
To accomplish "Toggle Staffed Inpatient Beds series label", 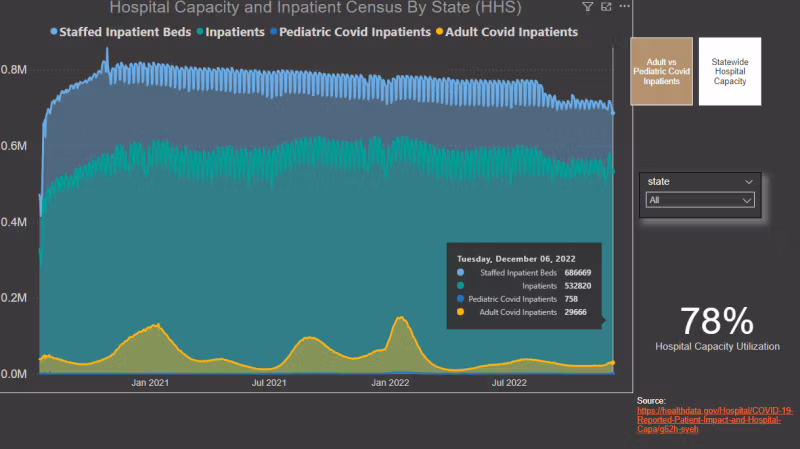I will click(125, 32).
